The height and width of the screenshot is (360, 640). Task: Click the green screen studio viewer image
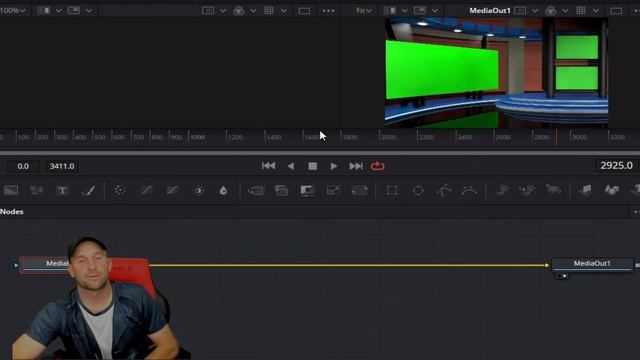point(496,73)
